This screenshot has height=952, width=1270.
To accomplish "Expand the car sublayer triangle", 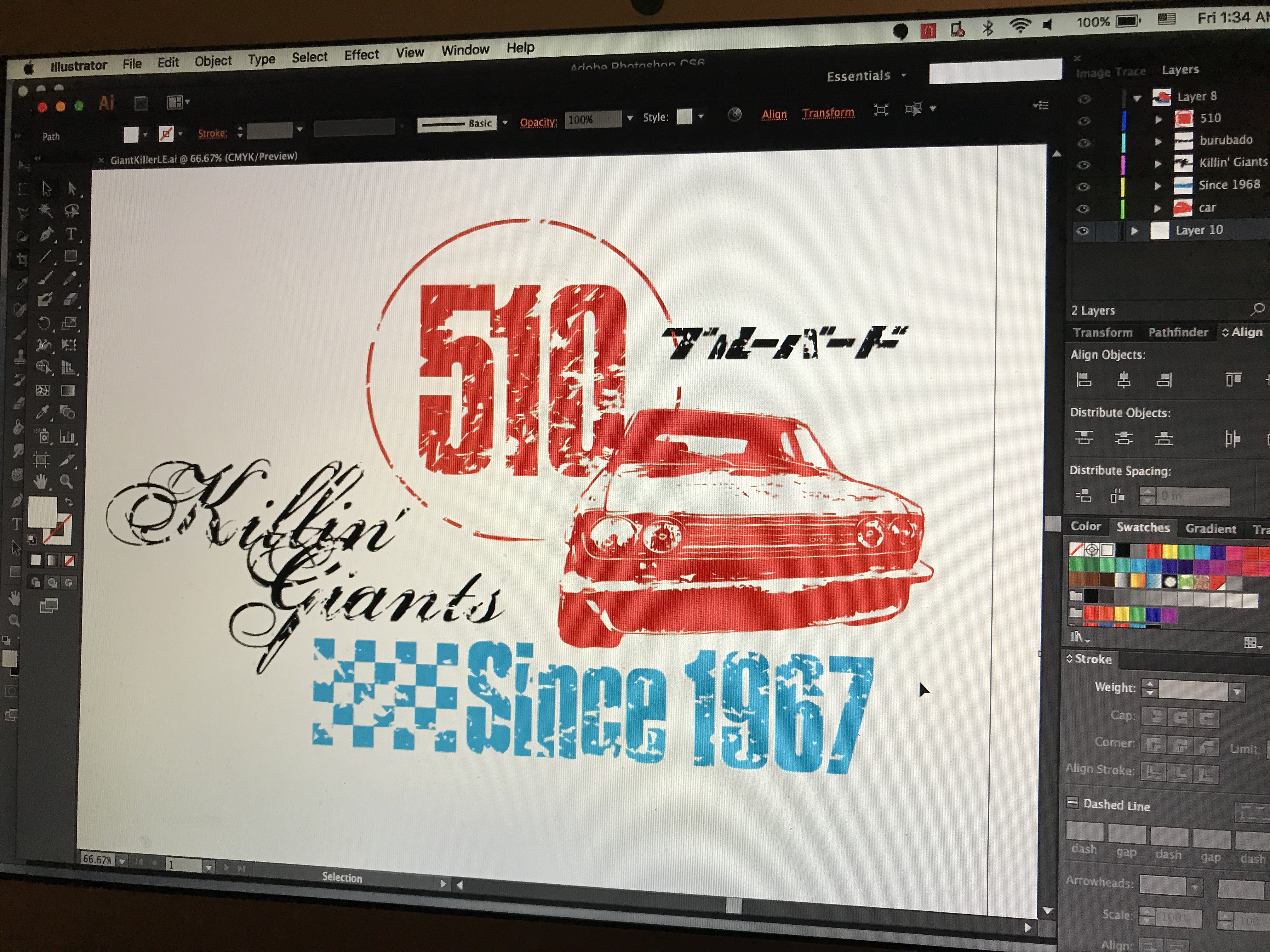I will 1158,208.
